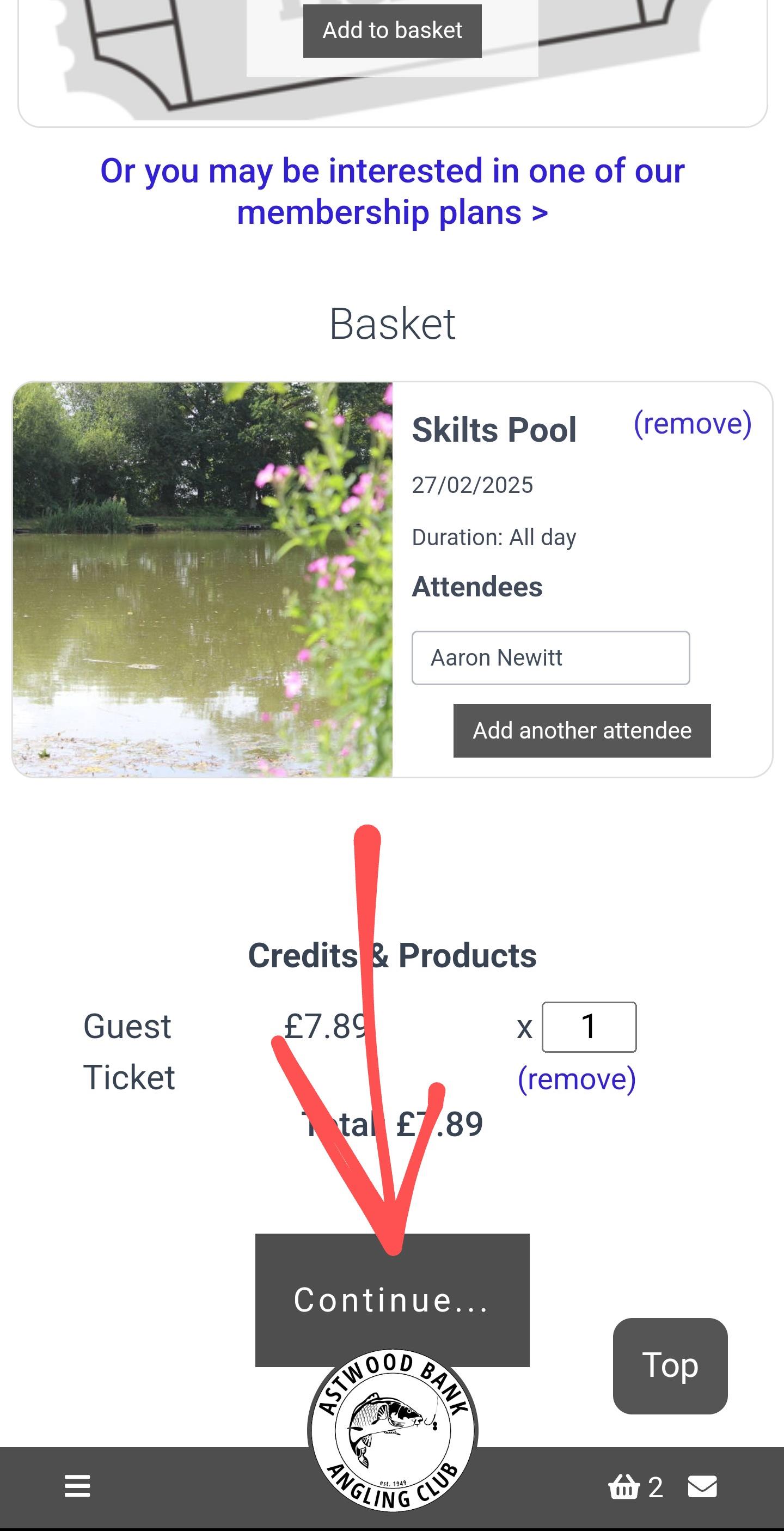The image size is (784, 1531).
Task: Click the Skilts Pool lake photo
Action: click(202, 580)
